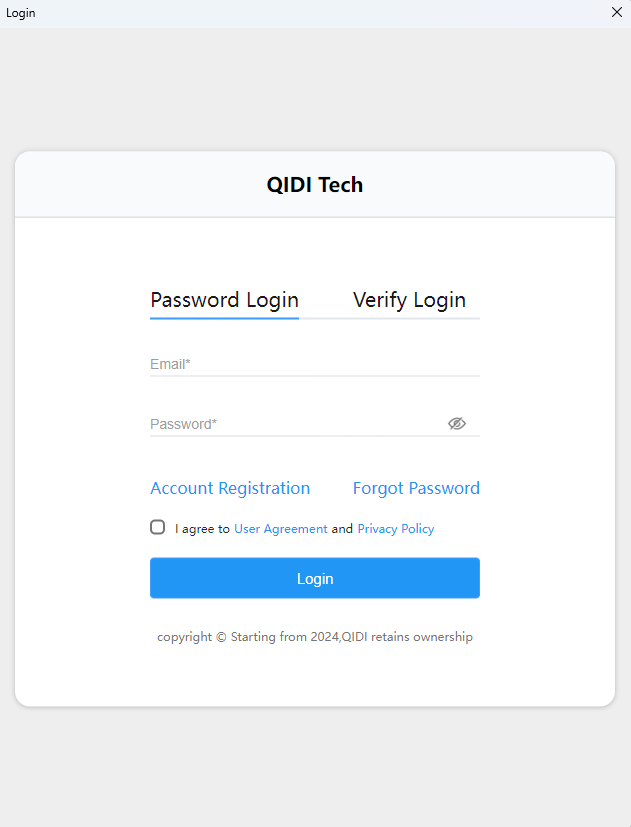
Task: Read the Privacy Policy
Action: 396,528
